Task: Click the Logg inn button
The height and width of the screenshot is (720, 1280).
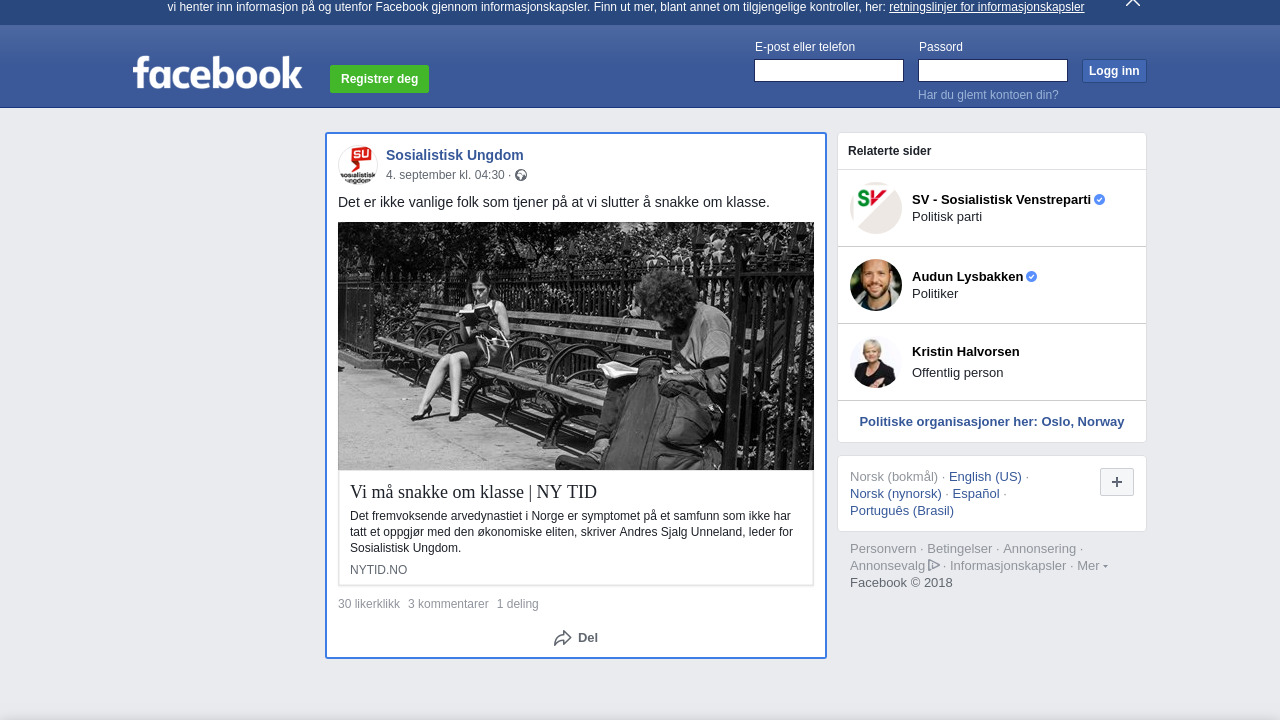Action: pos(1114,71)
